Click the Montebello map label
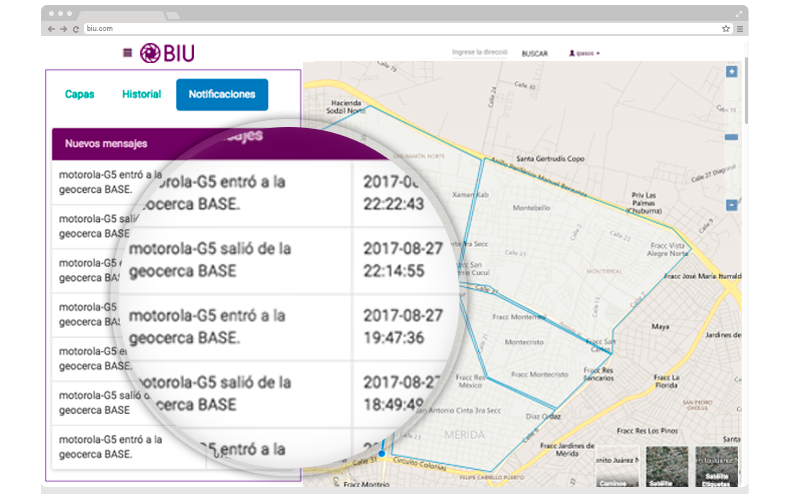 [531, 208]
